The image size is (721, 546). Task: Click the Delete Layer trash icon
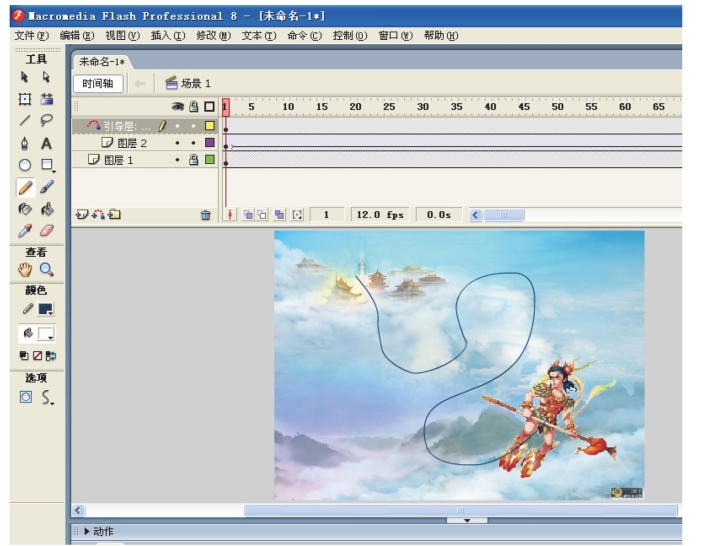tap(206, 215)
